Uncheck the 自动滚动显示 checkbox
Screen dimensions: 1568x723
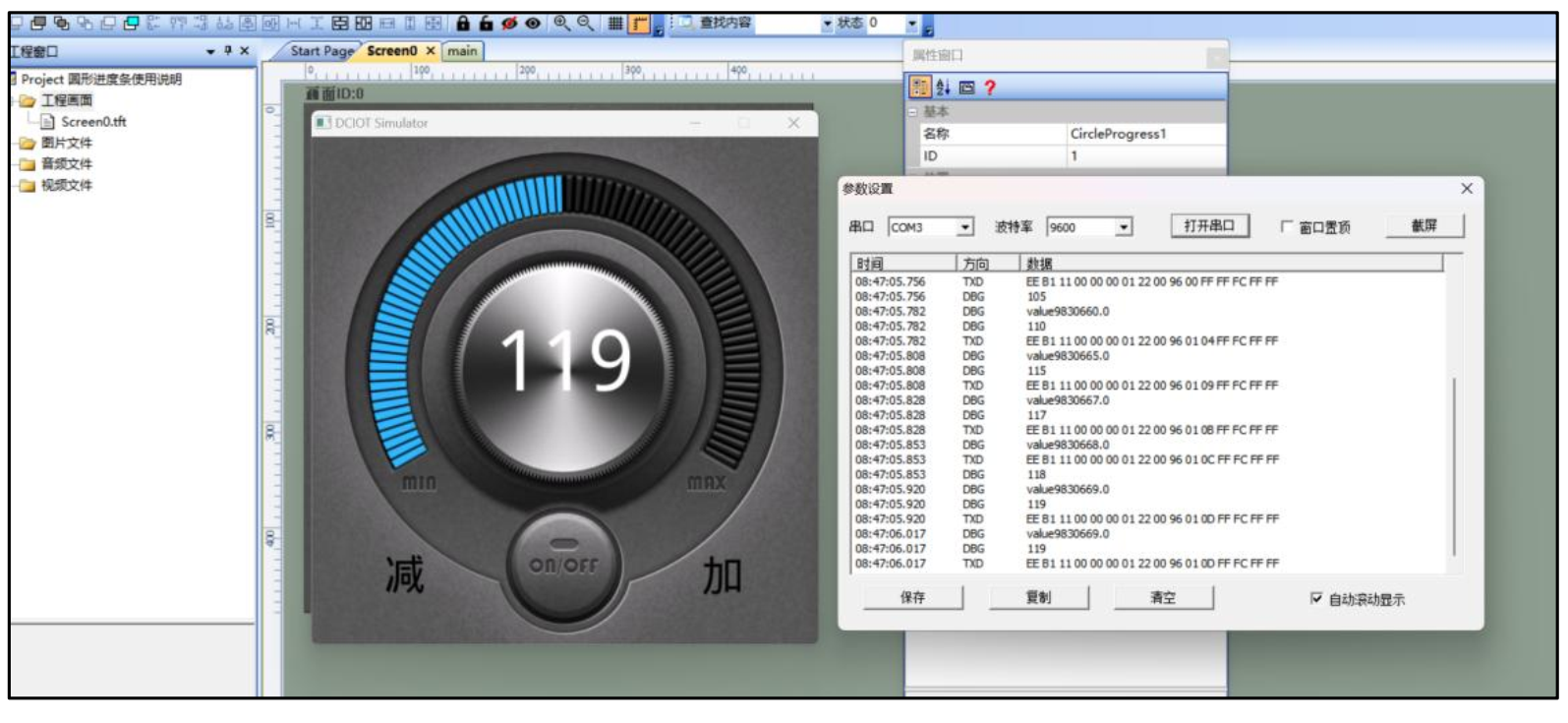pyautogui.click(x=1316, y=598)
